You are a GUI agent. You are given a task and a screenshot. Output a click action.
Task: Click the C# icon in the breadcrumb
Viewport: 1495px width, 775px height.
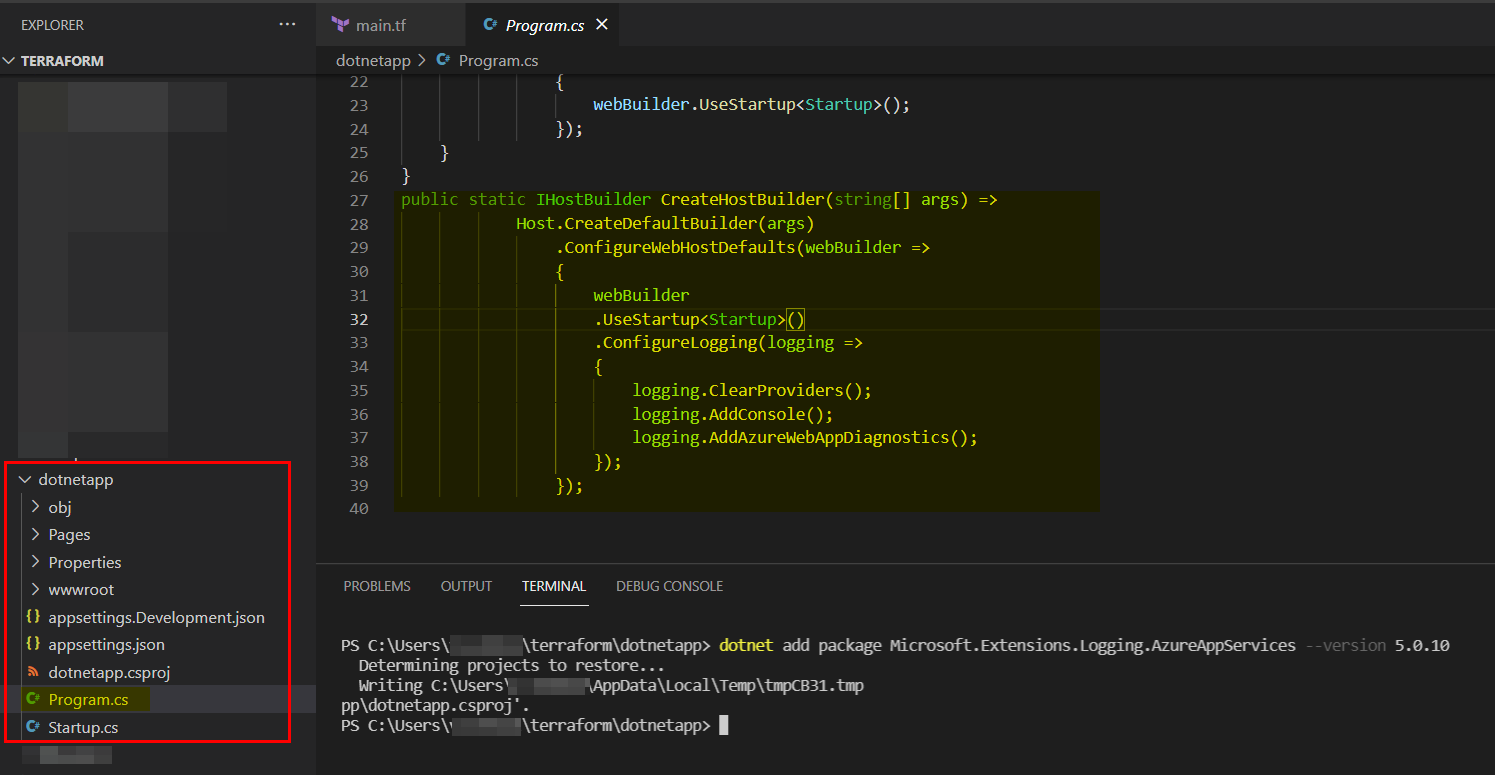click(x=444, y=61)
